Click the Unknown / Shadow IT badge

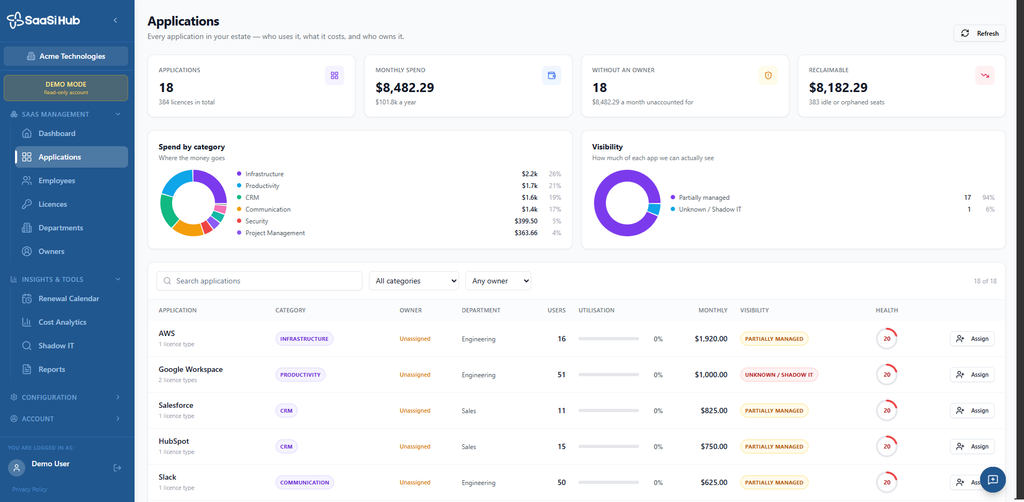click(x=778, y=375)
